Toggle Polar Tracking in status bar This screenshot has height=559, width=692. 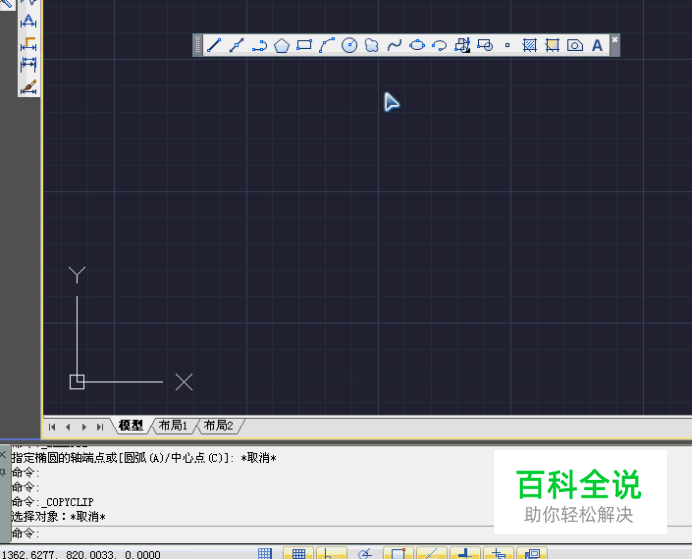coord(365,553)
